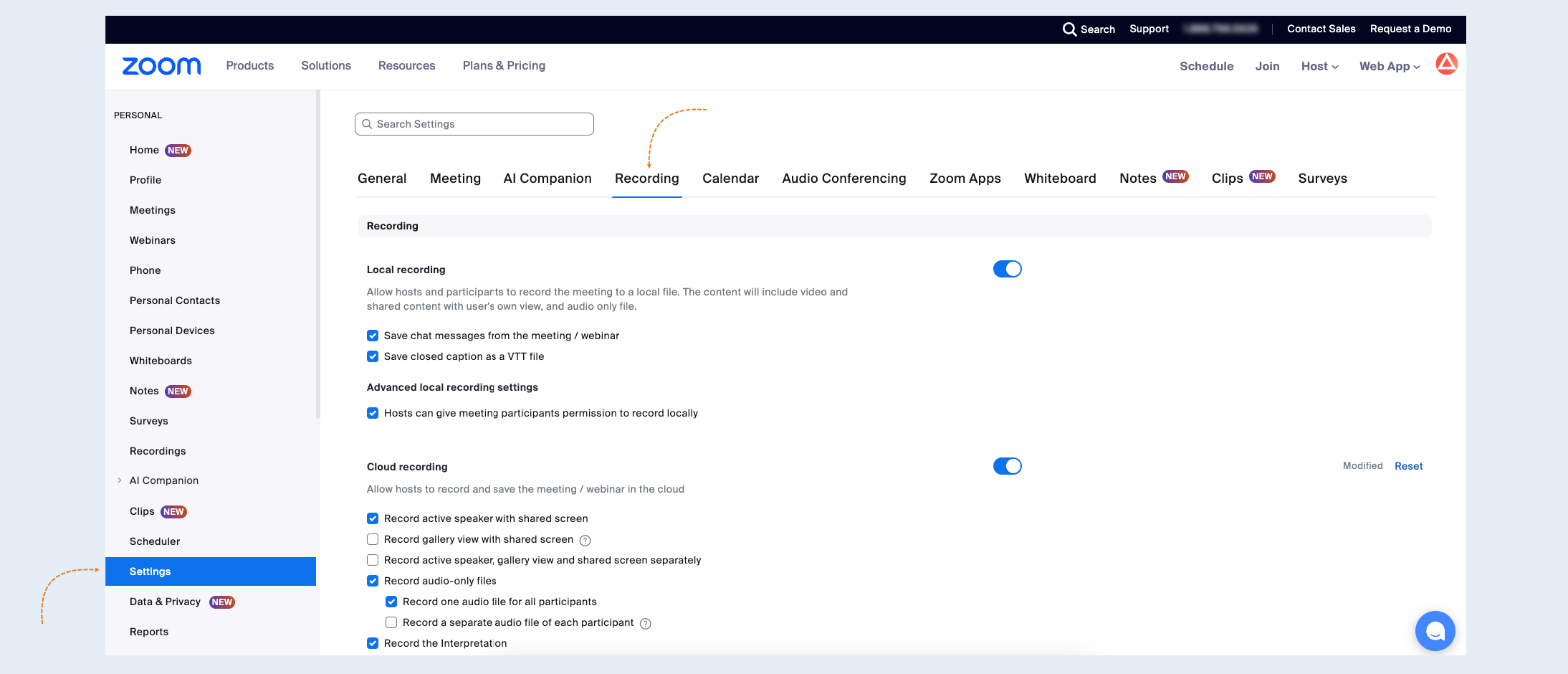The image size is (1568, 674).
Task: Open the Resources menu
Action: 407,65
